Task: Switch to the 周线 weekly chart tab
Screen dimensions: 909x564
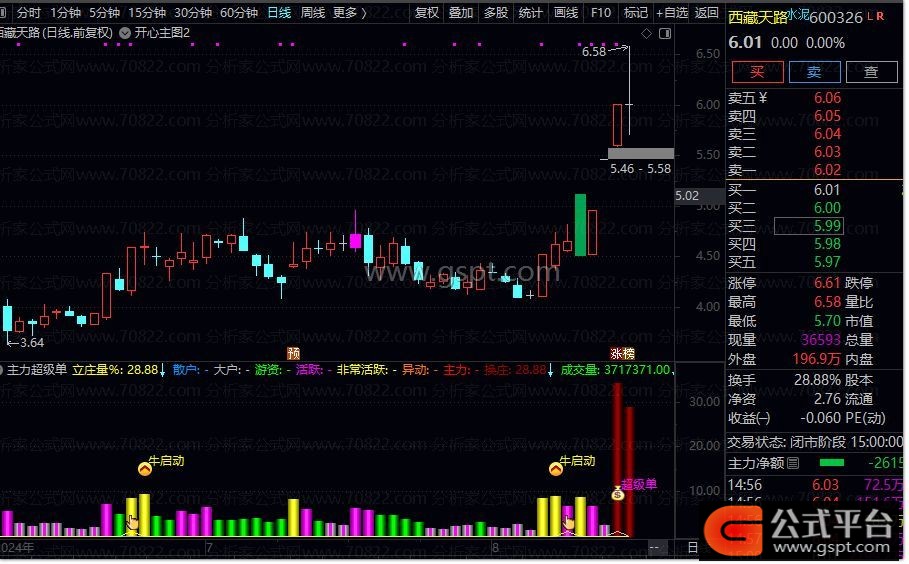Action: pos(312,12)
